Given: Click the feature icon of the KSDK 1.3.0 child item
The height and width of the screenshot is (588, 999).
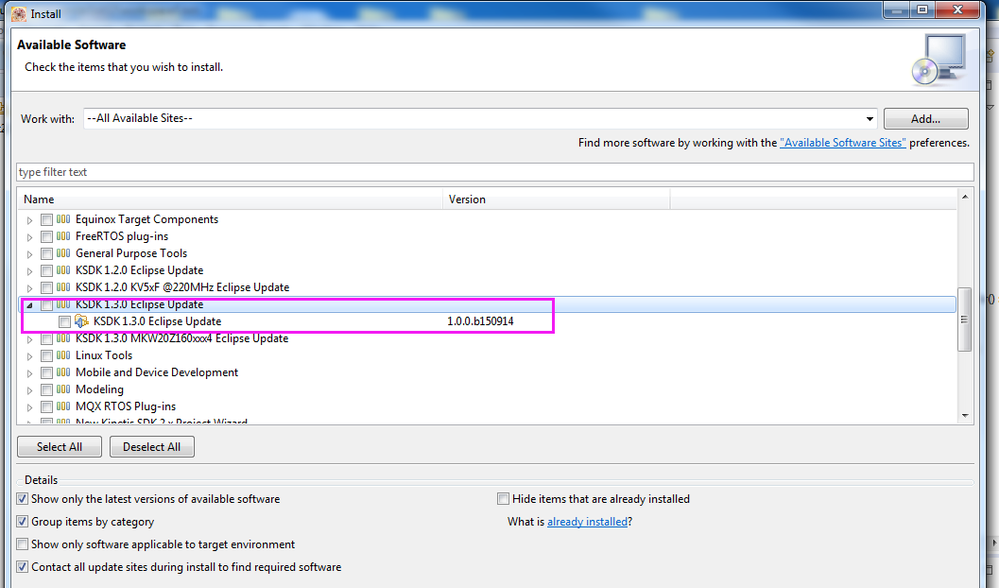Looking at the screenshot, I should [x=82, y=321].
